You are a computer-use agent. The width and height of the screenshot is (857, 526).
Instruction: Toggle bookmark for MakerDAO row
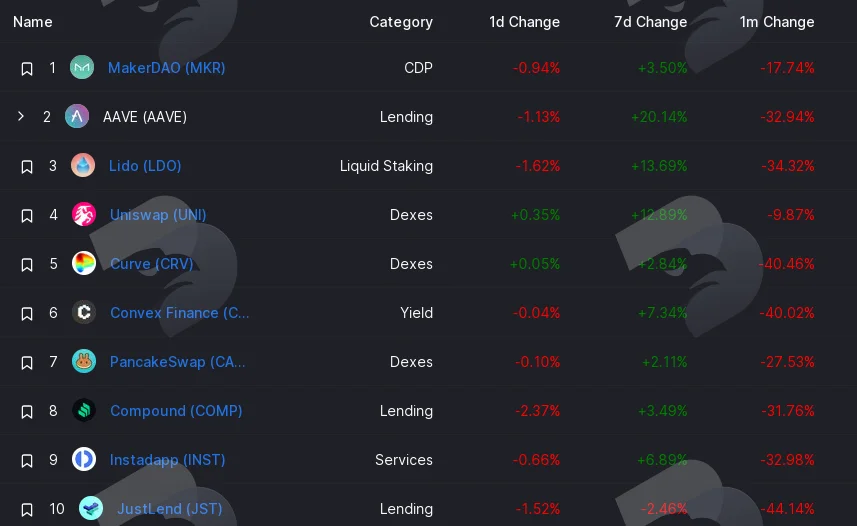[27, 68]
